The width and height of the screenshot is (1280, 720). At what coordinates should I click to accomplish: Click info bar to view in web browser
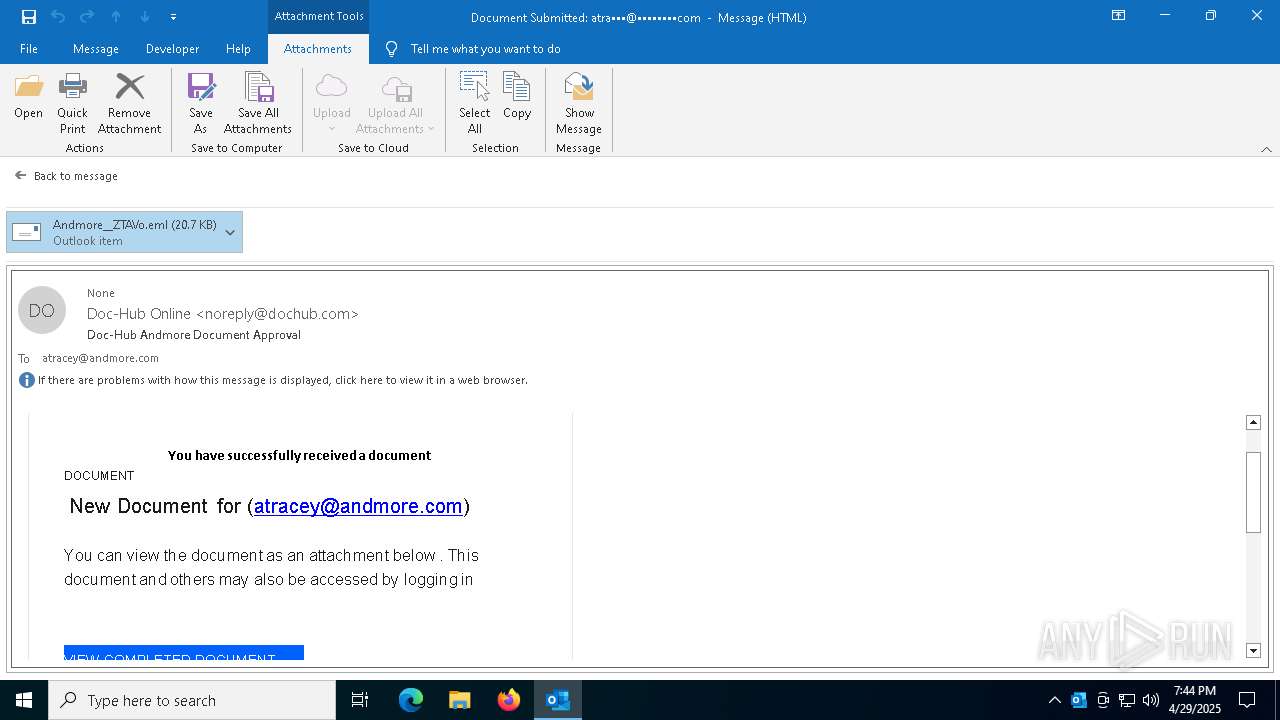283,380
